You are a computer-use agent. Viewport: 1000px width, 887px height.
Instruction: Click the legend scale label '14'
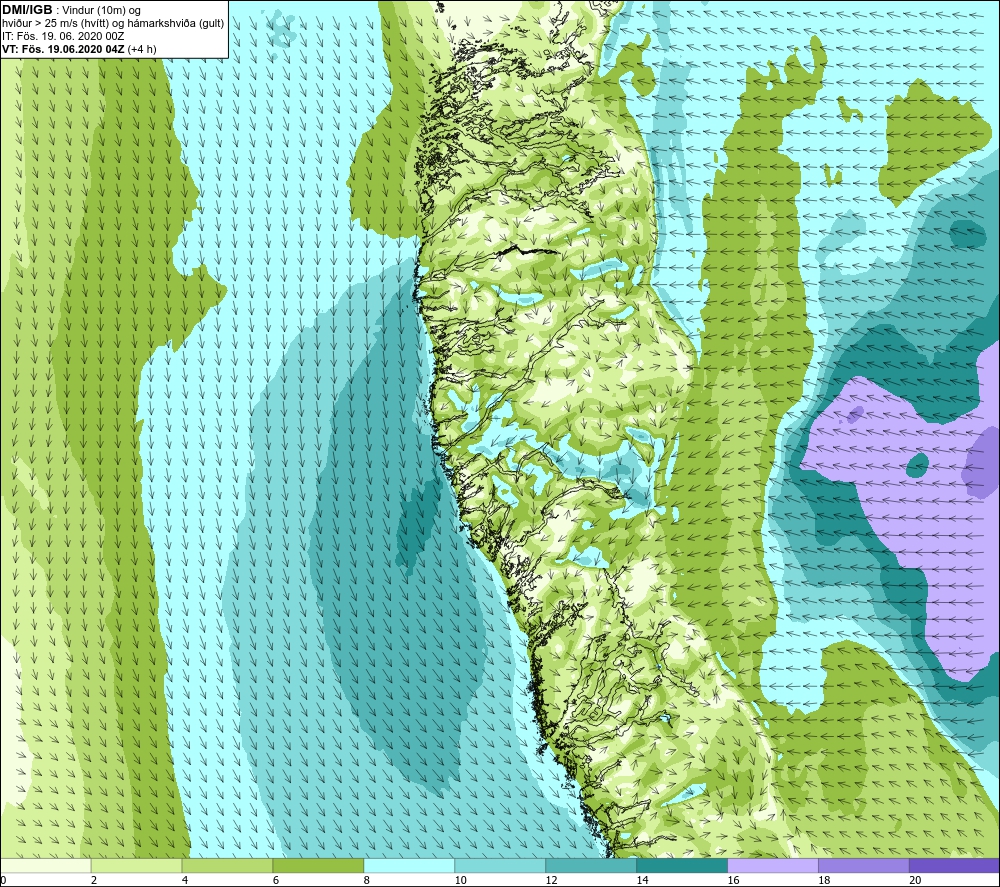pyautogui.click(x=642, y=880)
